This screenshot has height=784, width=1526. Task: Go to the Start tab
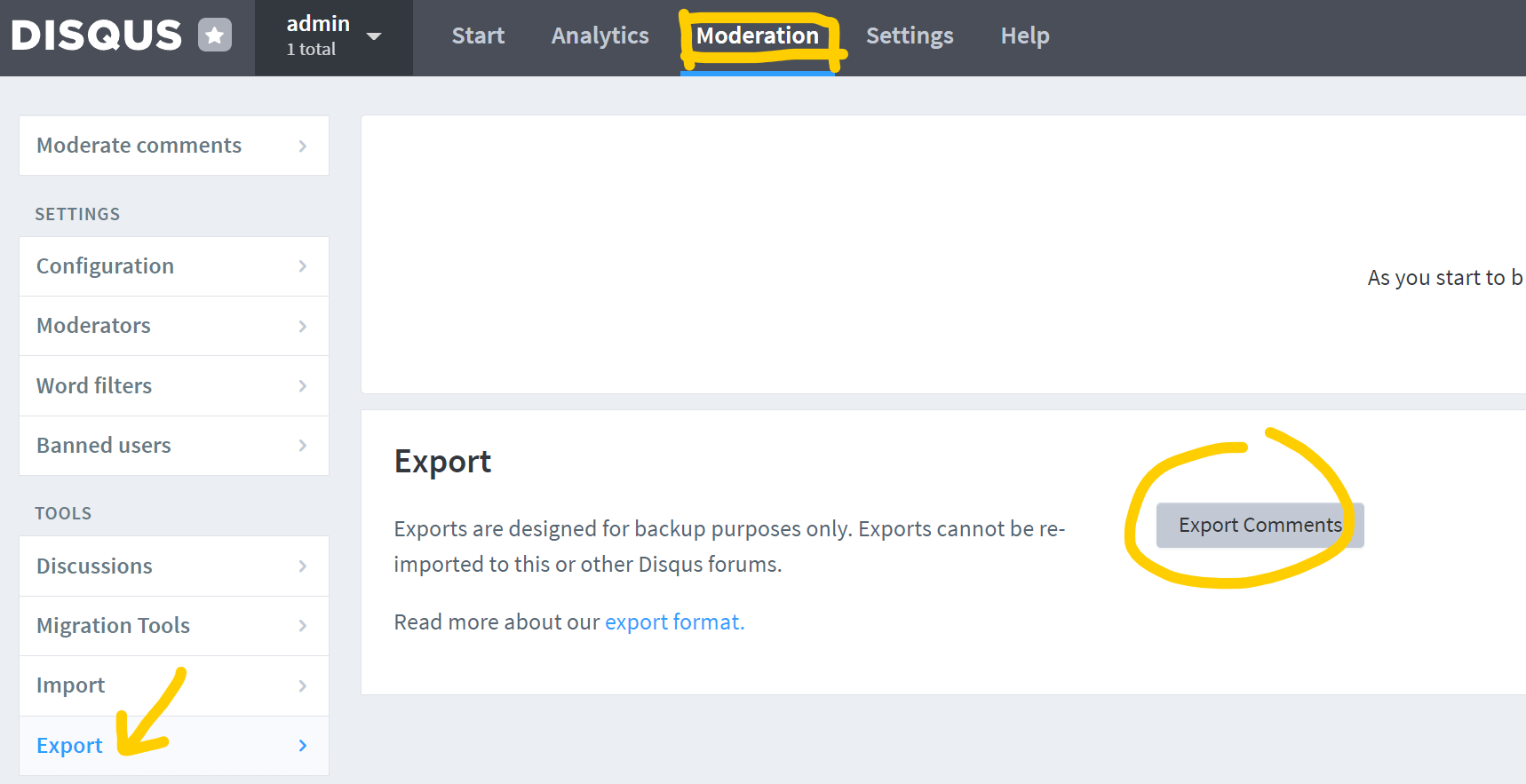coord(478,36)
